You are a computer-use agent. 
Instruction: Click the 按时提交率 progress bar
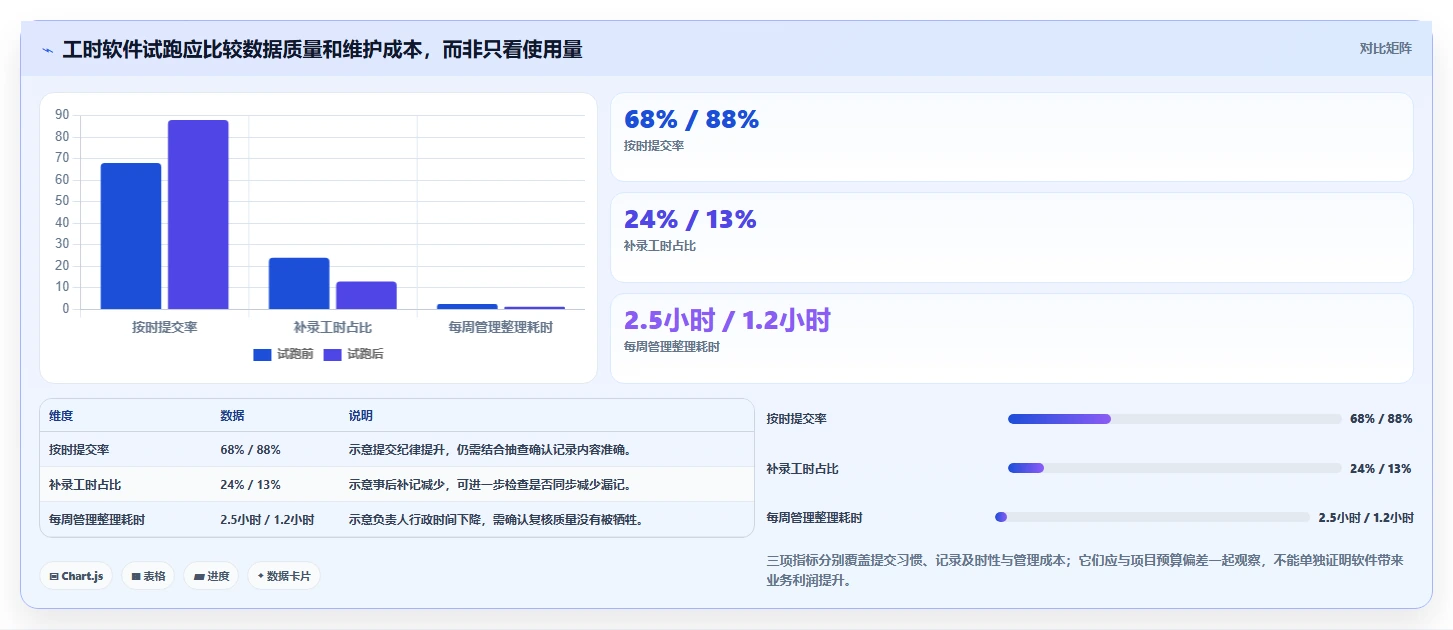click(1174, 419)
